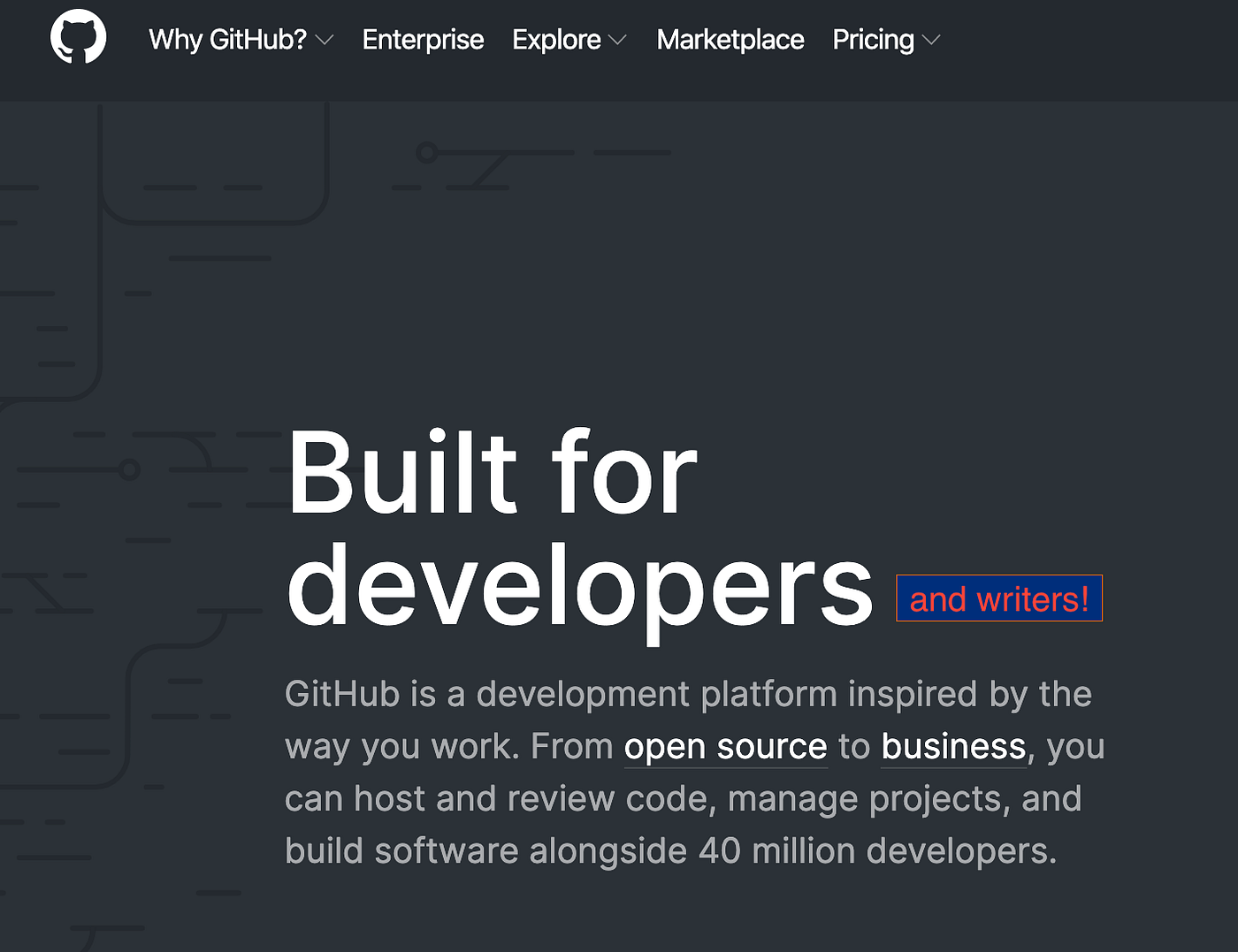The width and height of the screenshot is (1238, 952).
Task: Follow the business link
Action: (952, 746)
